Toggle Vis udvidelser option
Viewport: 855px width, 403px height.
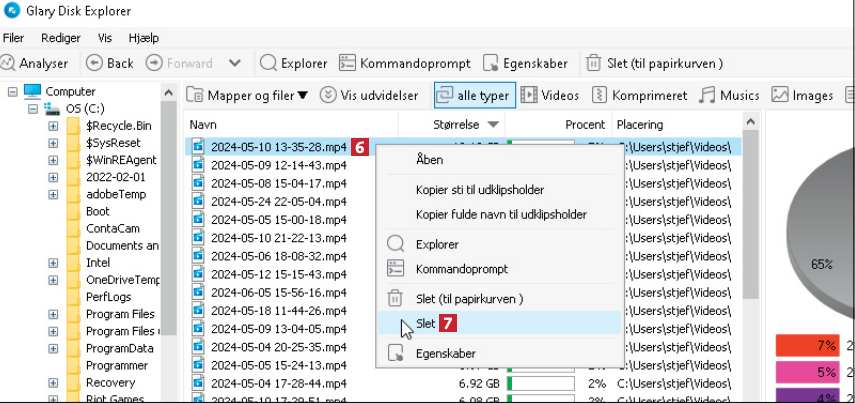pyautogui.click(x=328, y=95)
